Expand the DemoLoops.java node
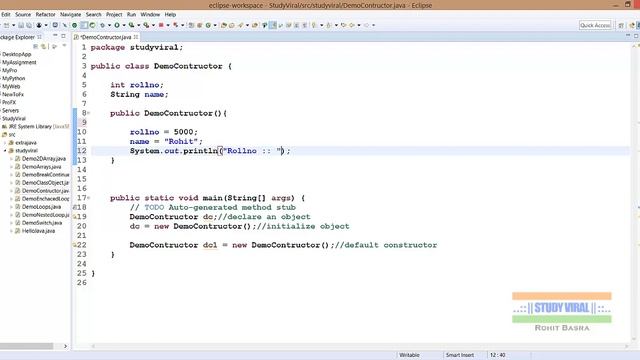The width and height of the screenshot is (640, 360). point(11,207)
